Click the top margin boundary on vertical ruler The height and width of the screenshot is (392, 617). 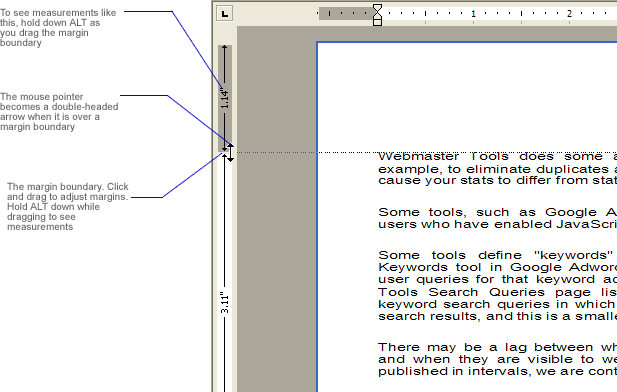click(x=225, y=152)
